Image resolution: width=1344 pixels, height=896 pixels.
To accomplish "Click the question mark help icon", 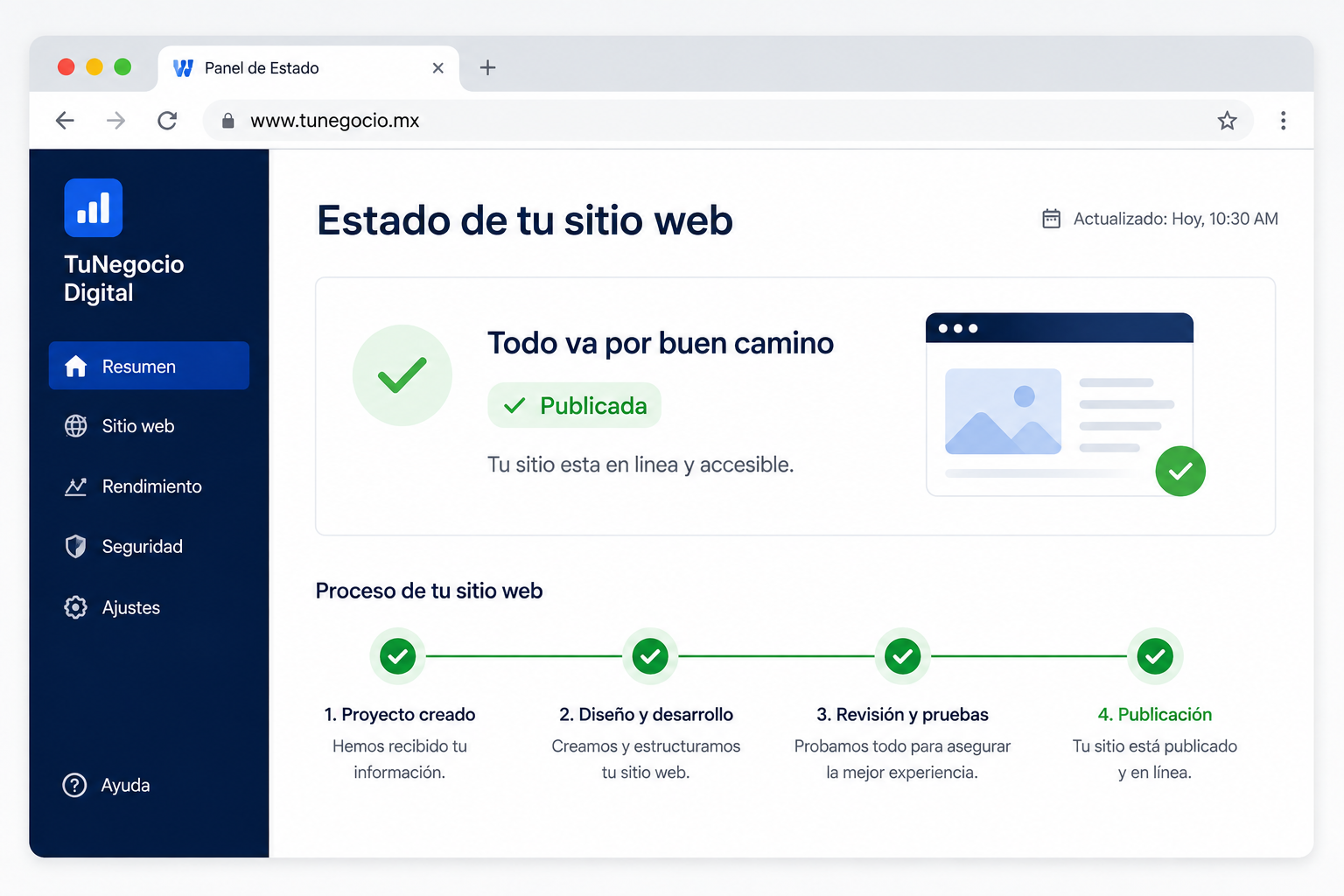I will pyautogui.click(x=75, y=785).
